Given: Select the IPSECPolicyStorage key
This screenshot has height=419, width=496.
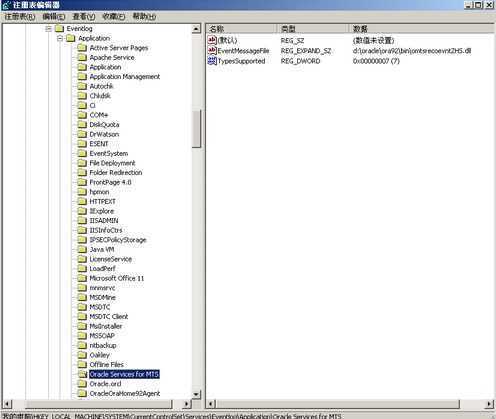Looking at the screenshot, I should tap(118, 240).
